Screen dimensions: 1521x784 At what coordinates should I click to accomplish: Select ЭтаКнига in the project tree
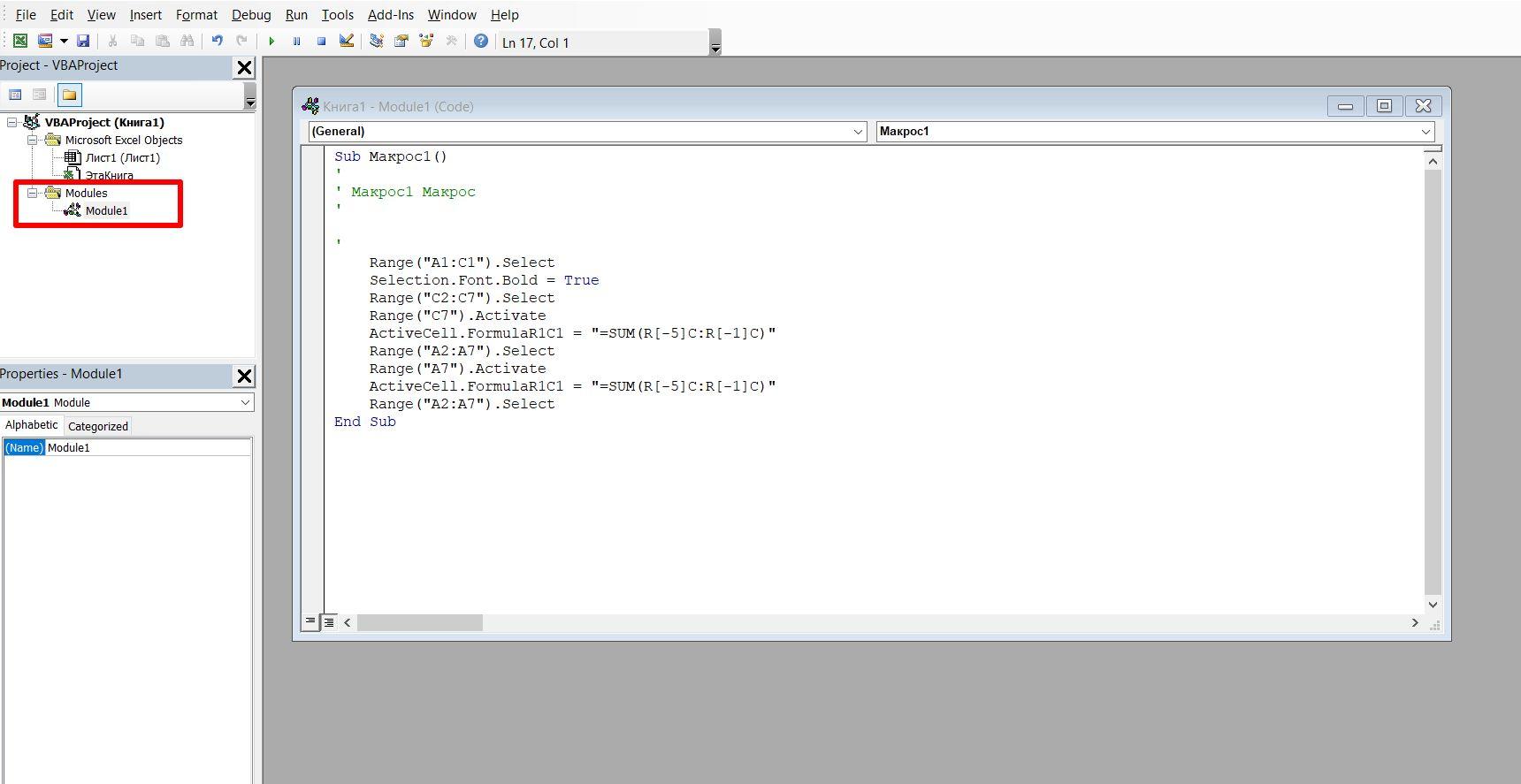(109, 175)
